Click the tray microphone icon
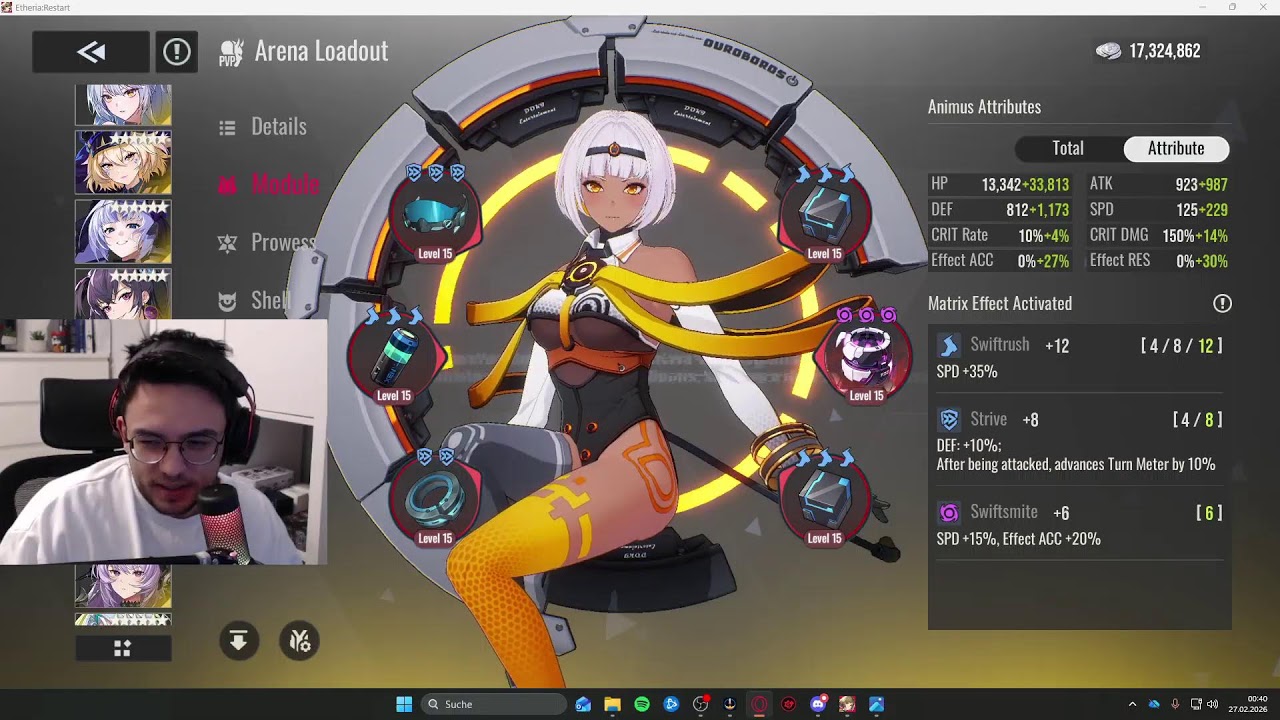 coord(1175,704)
